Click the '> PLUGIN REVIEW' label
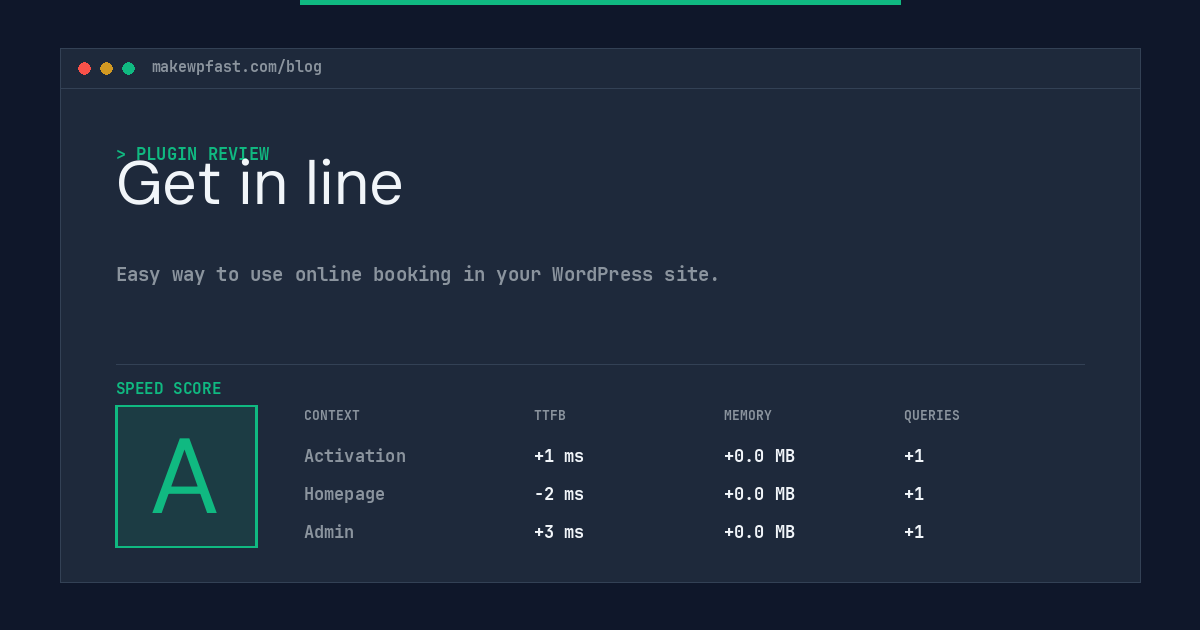The image size is (1200, 630). pyautogui.click(x=193, y=154)
